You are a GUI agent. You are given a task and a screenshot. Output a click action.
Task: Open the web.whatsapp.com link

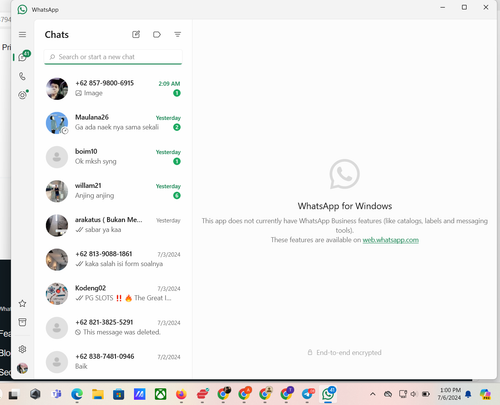(x=390, y=240)
